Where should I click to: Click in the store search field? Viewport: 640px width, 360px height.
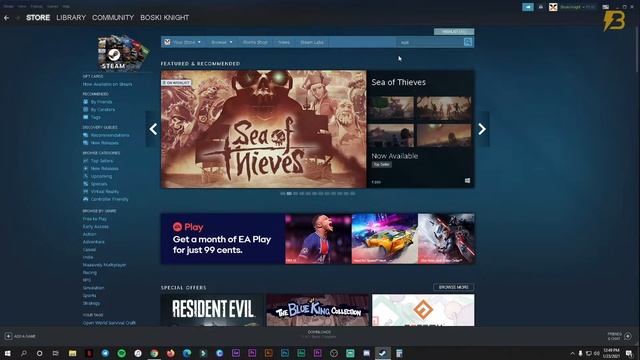point(429,42)
